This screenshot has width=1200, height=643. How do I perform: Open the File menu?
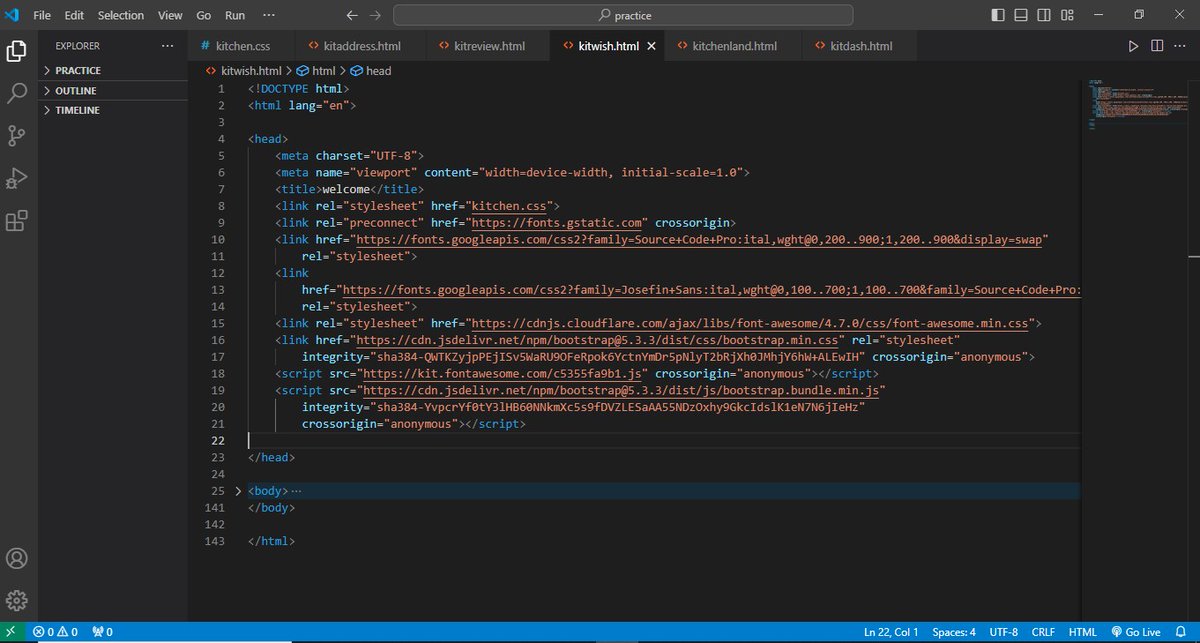click(42, 15)
